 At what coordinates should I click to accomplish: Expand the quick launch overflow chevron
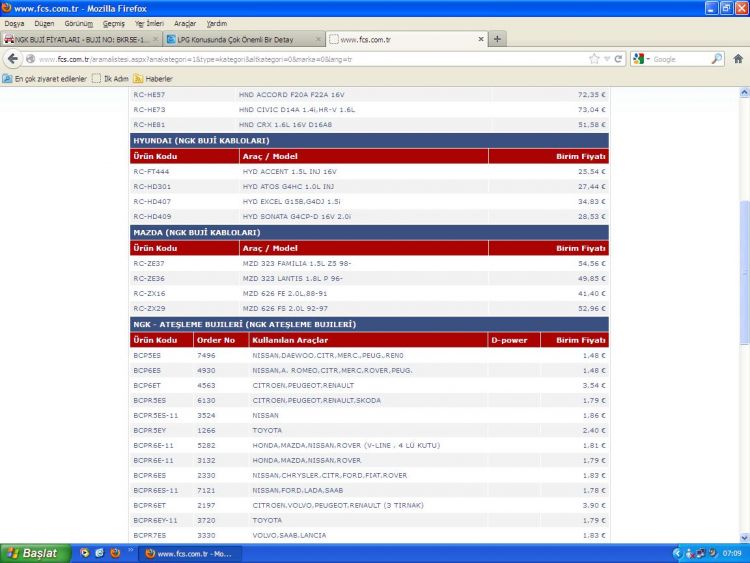(x=131, y=550)
